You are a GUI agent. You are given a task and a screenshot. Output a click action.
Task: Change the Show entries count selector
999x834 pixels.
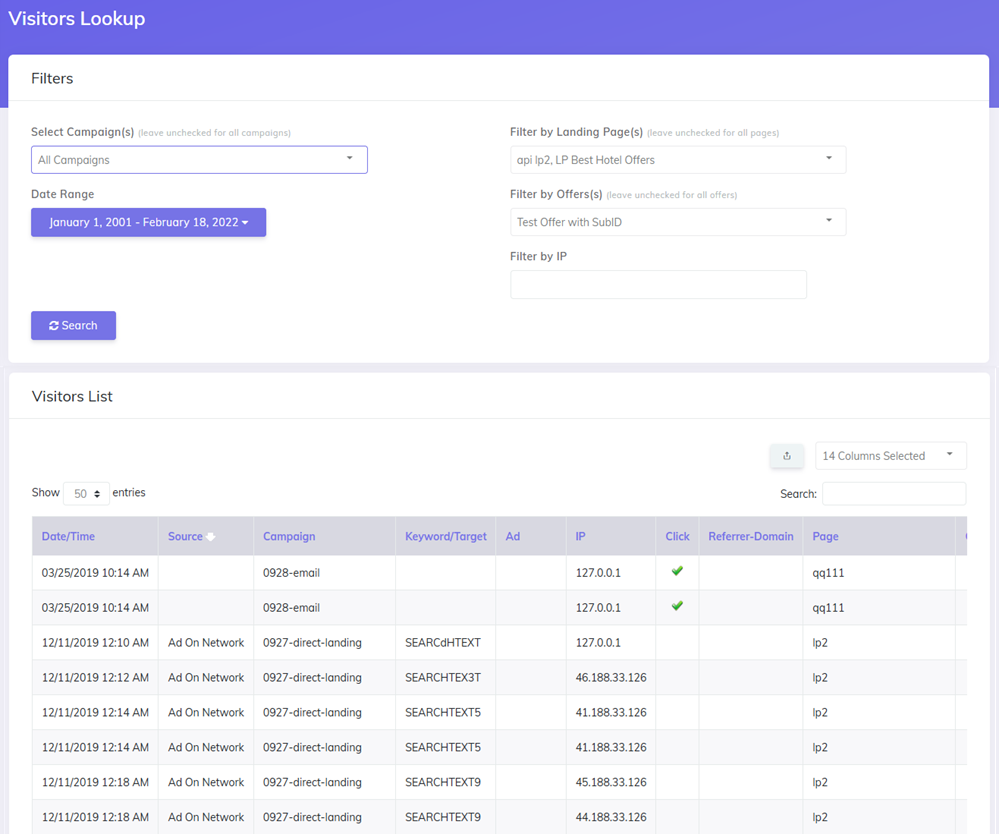tap(86, 493)
